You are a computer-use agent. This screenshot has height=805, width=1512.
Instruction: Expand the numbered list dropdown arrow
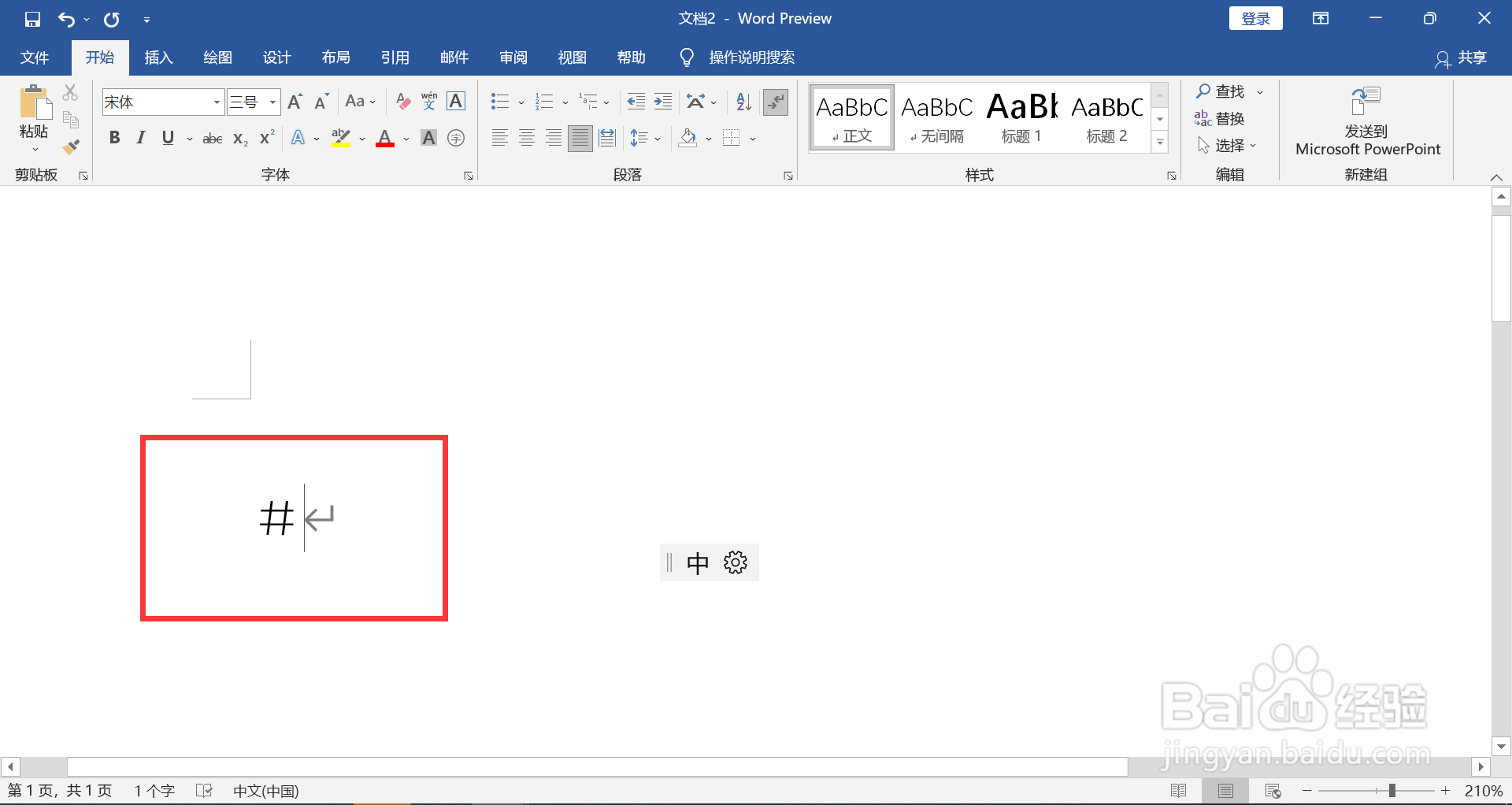click(x=565, y=102)
